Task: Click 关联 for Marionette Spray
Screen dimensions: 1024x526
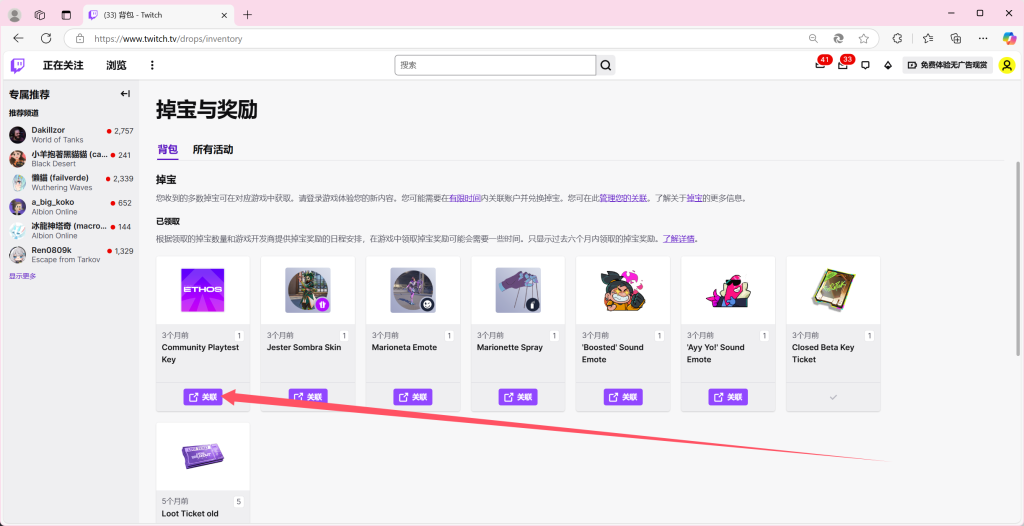Action: pyautogui.click(x=518, y=397)
